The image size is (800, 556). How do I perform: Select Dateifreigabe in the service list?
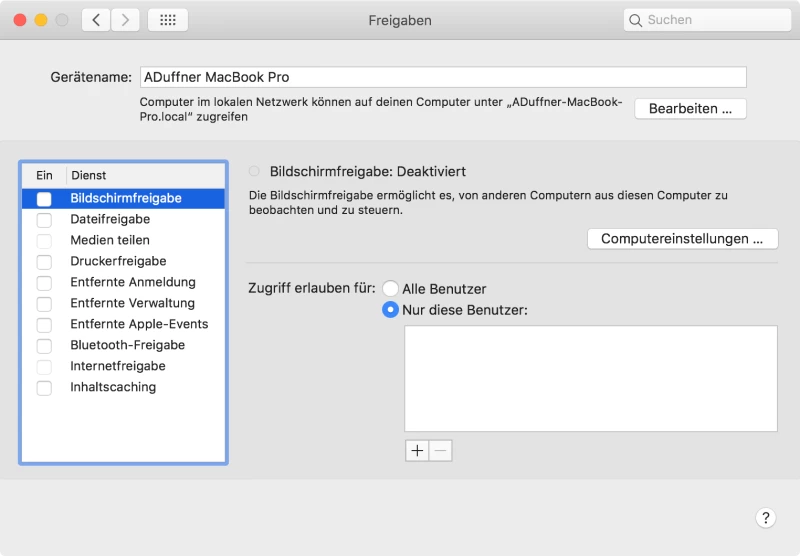pos(123,219)
